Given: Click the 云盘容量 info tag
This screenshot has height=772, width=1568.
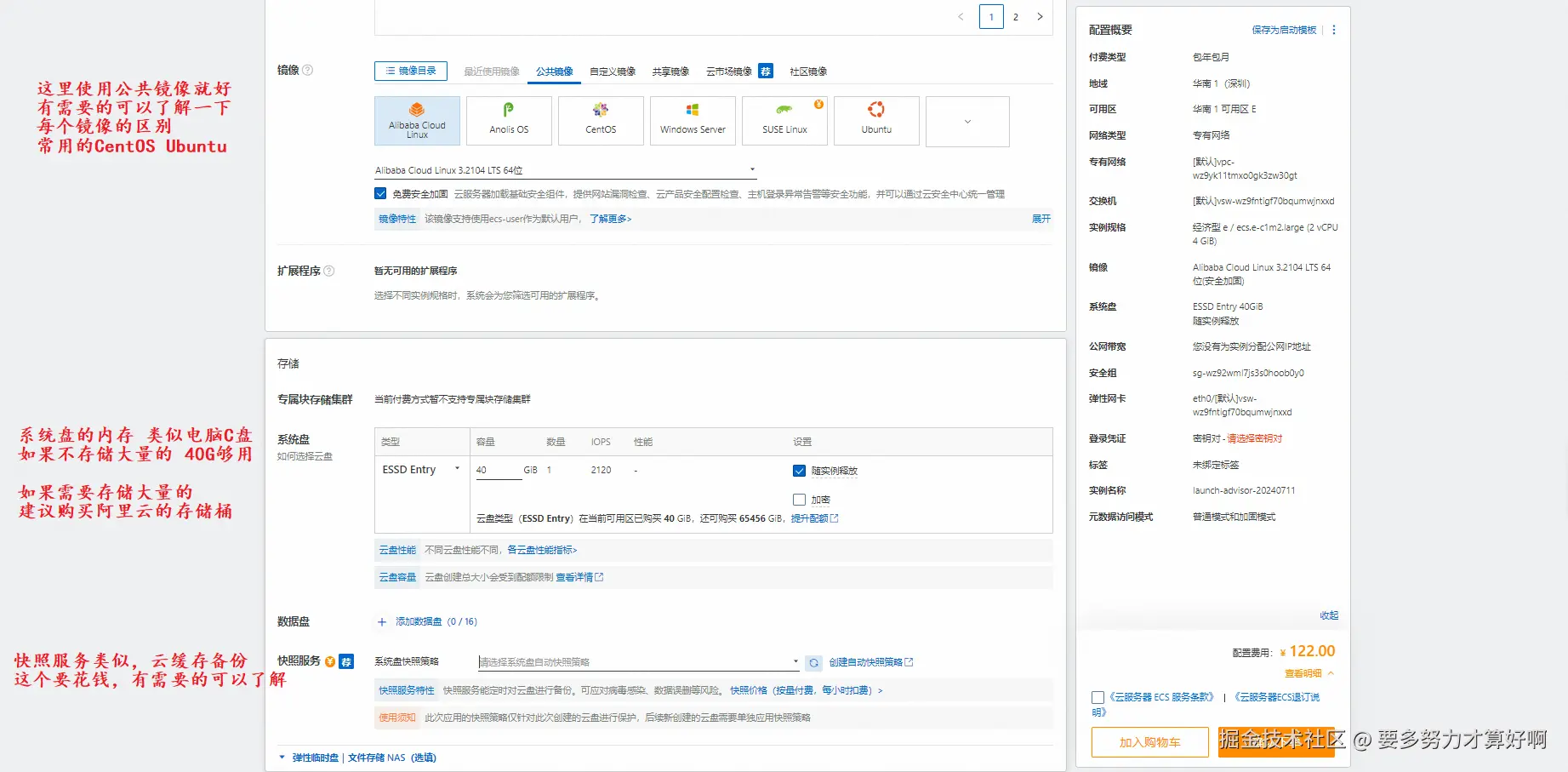Looking at the screenshot, I should (397, 577).
